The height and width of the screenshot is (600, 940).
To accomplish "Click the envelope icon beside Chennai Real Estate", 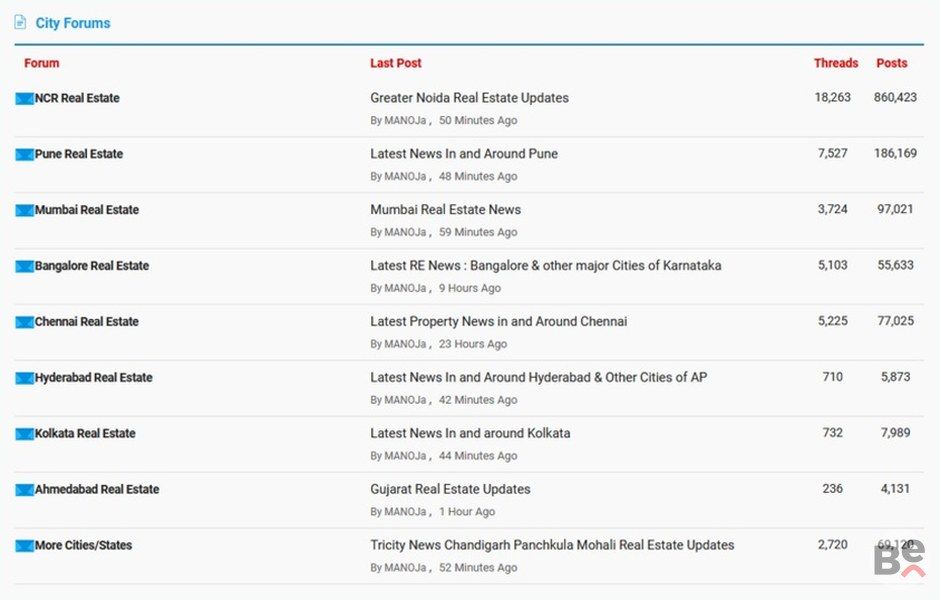I will [24, 323].
